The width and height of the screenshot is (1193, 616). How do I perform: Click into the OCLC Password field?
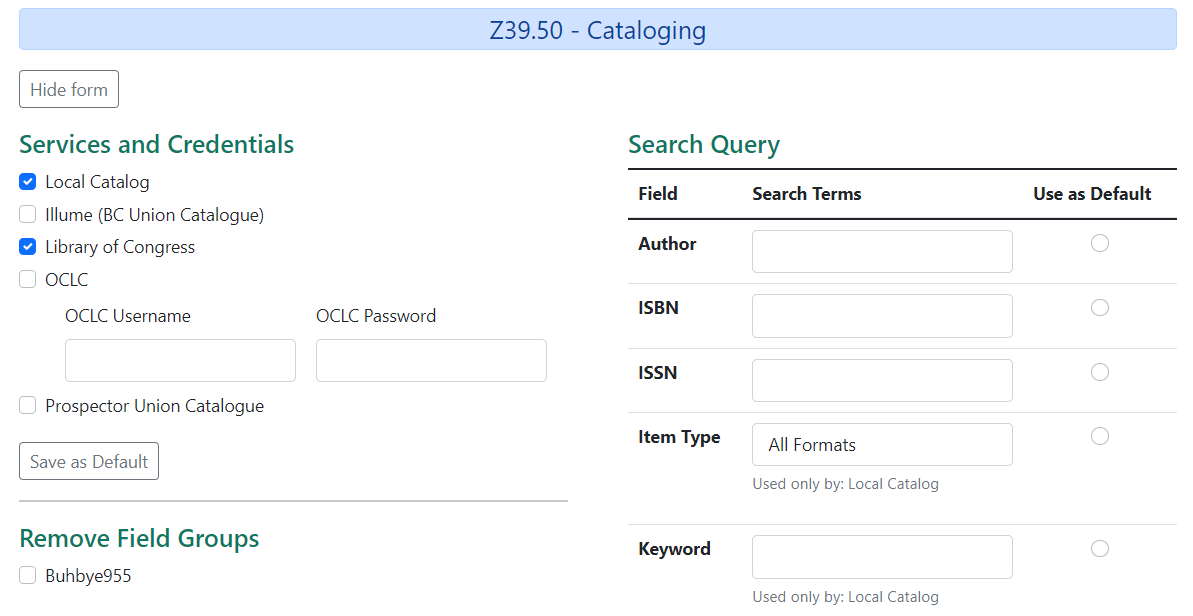[x=431, y=360]
